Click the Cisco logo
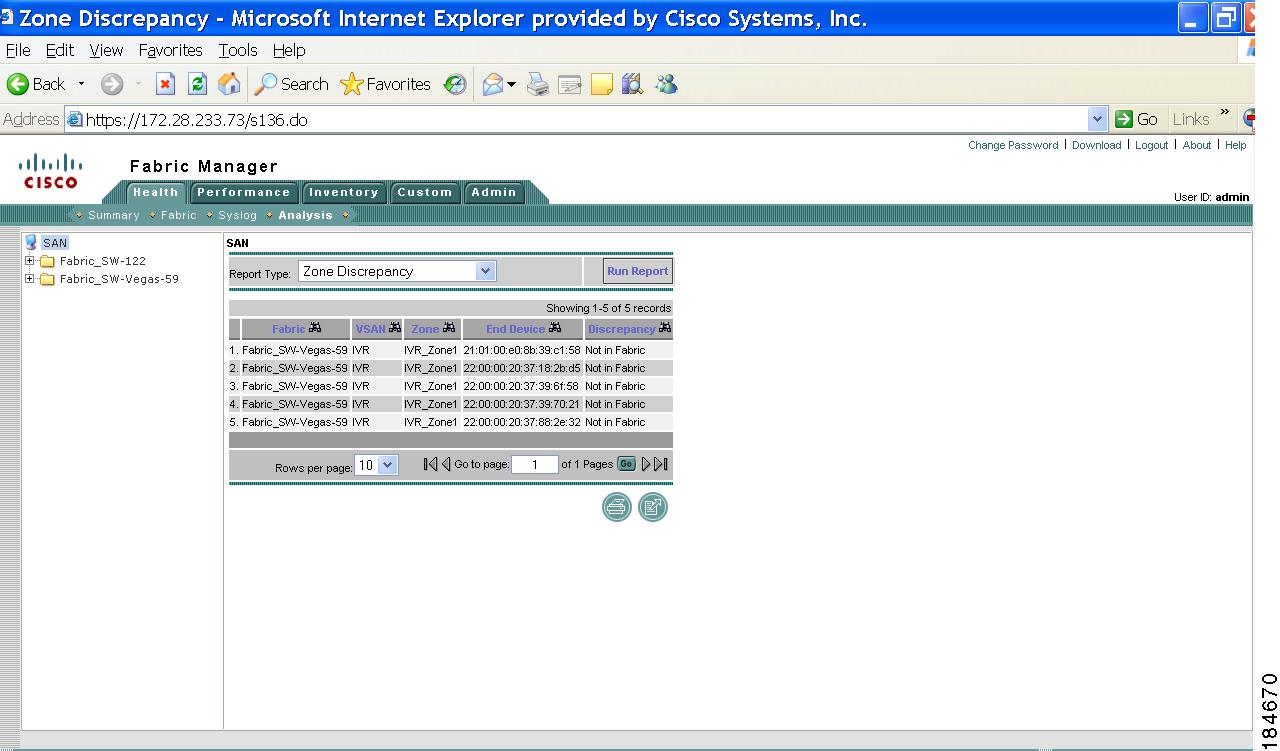1280x751 pixels. point(51,170)
